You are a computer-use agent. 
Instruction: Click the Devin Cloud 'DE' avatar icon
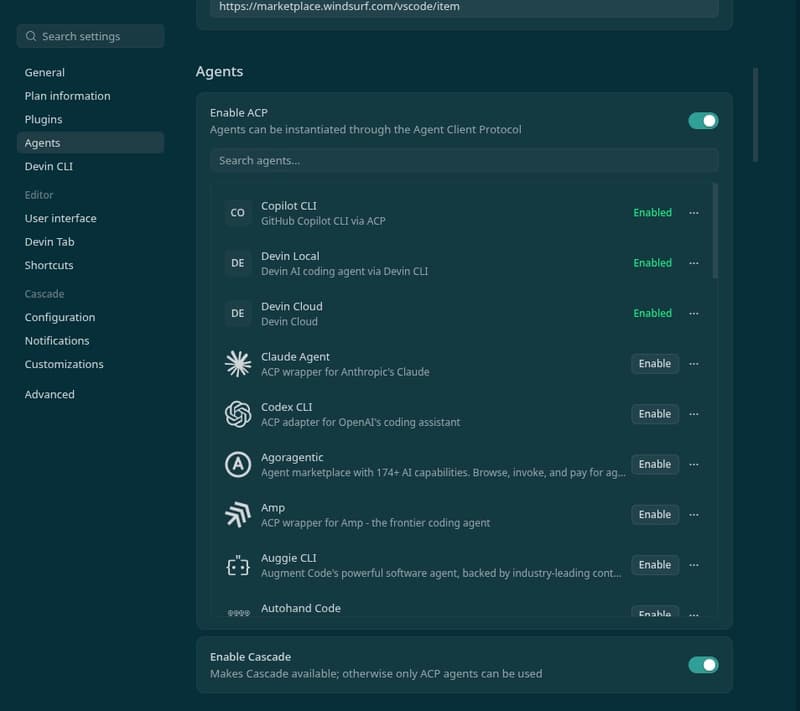click(x=238, y=313)
